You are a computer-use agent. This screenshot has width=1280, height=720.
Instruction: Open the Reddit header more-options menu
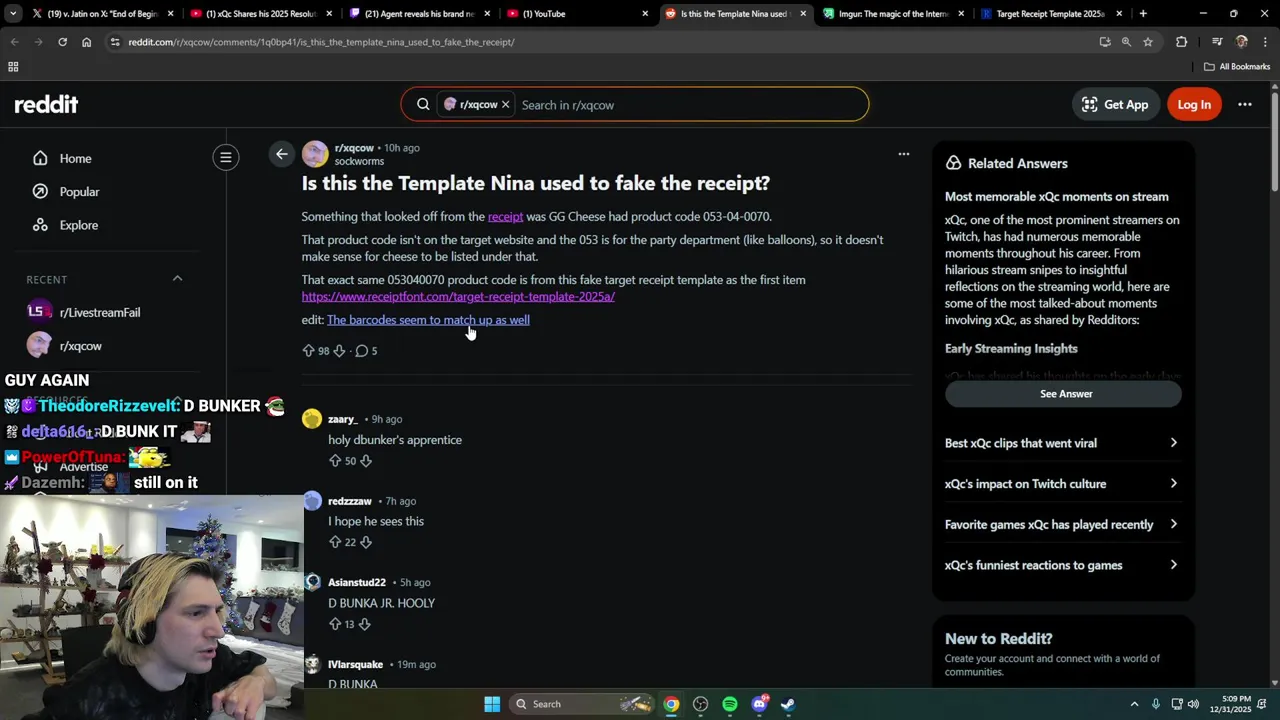tap(1245, 104)
